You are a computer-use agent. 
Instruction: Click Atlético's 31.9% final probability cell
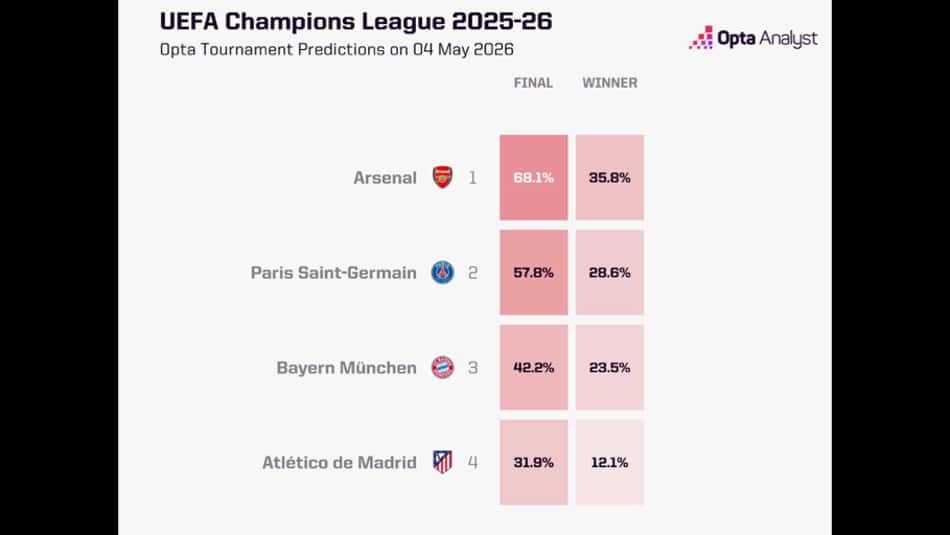[x=534, y=462]
